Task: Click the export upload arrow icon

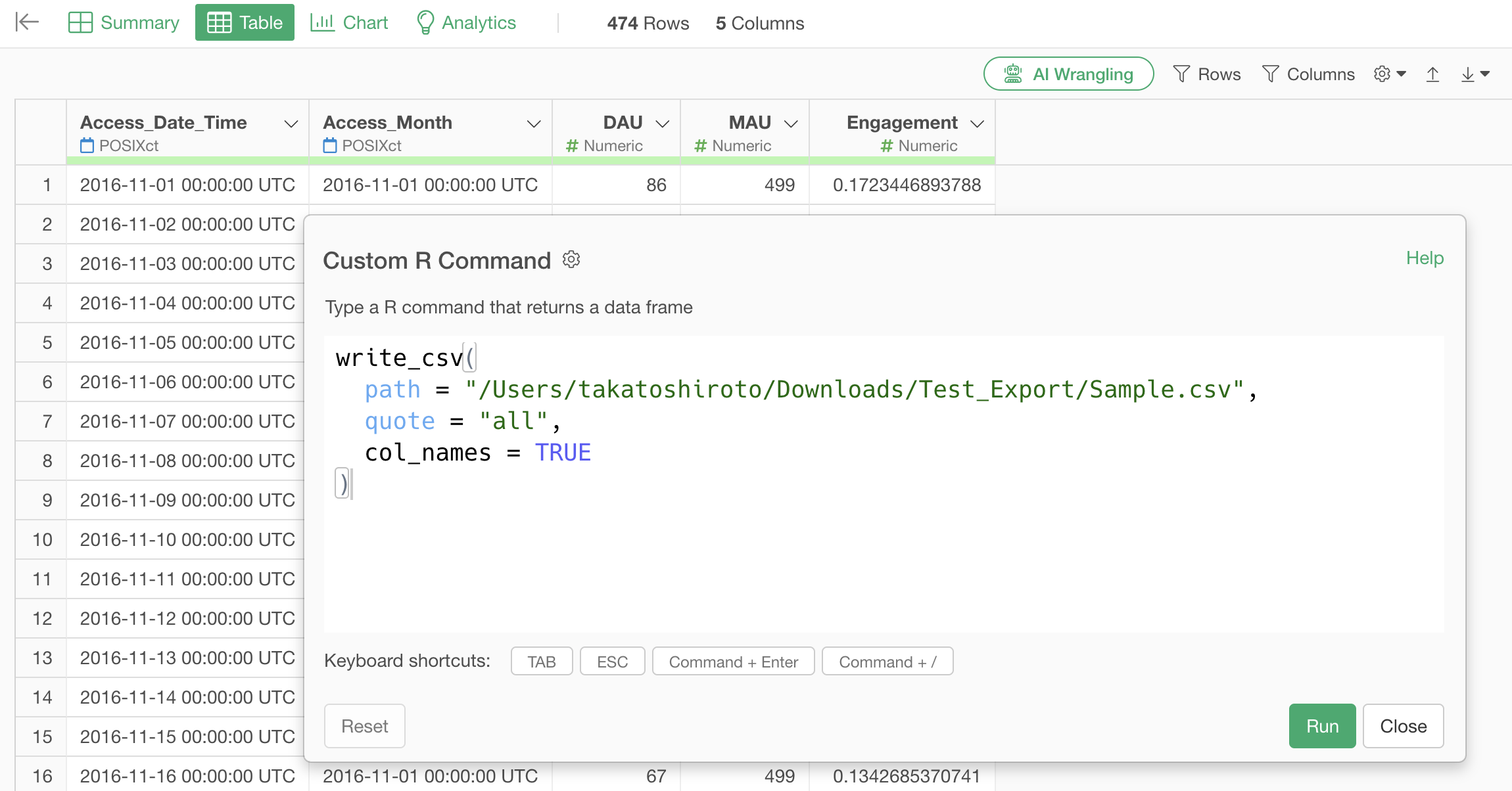Action: tap(1432, 75)
